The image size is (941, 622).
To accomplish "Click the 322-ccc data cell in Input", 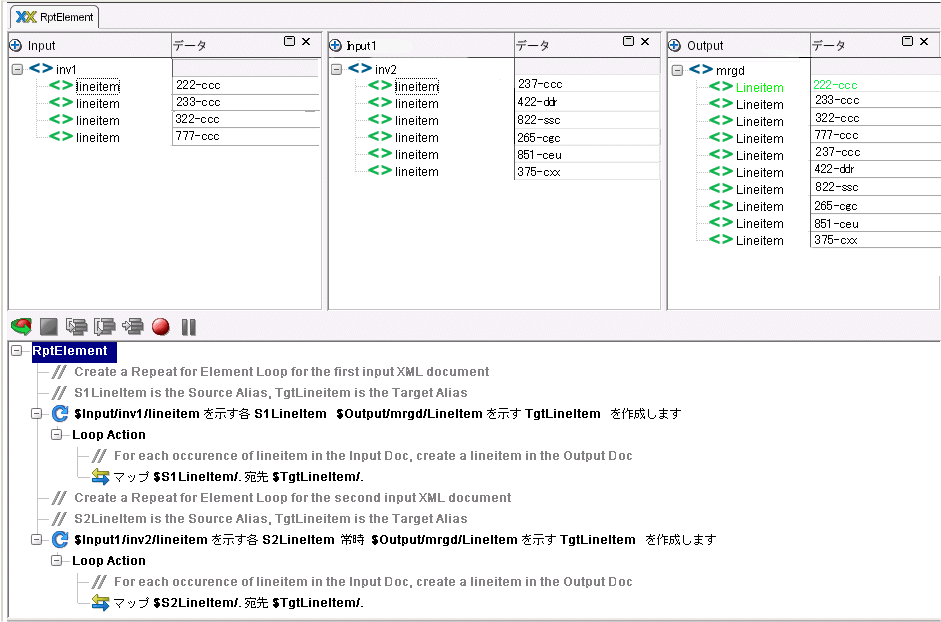I will pyautogui.click(x=245, y=119).
